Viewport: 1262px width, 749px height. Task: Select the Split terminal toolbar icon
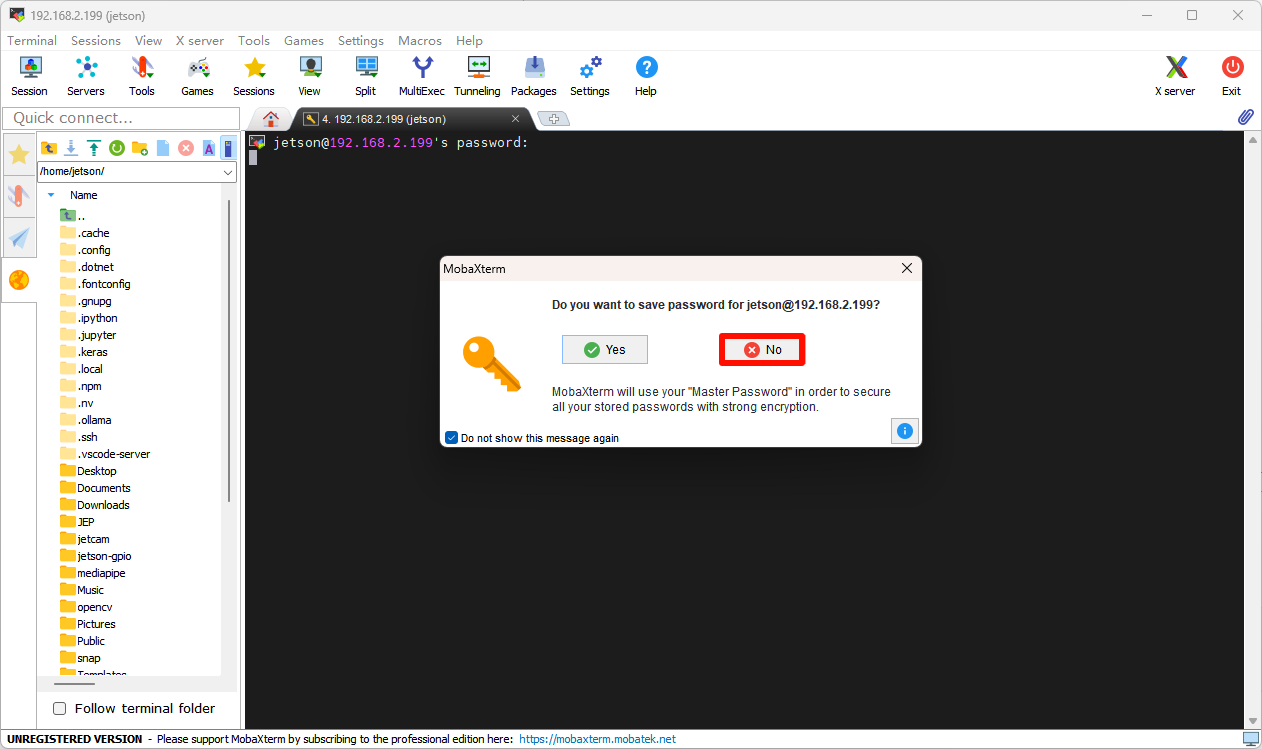point(366,76)
